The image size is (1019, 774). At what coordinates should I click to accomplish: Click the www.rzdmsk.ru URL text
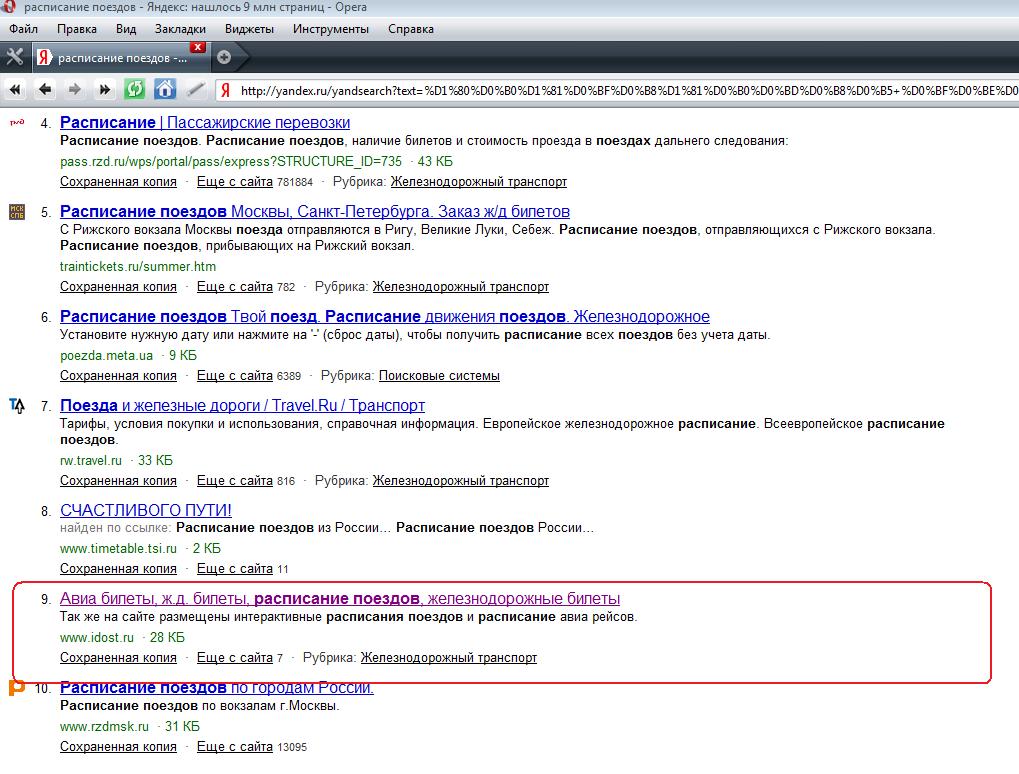click(104, 727)
